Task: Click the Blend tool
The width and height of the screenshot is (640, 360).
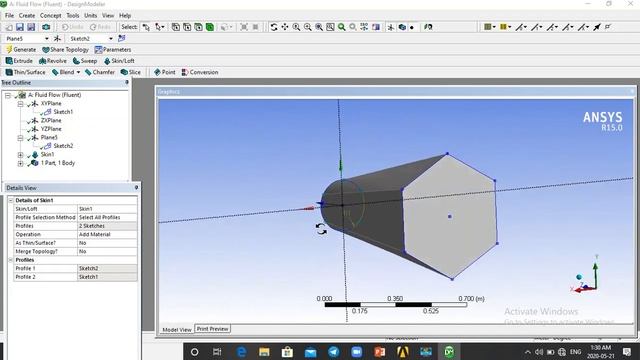Action: pos(63,72)
